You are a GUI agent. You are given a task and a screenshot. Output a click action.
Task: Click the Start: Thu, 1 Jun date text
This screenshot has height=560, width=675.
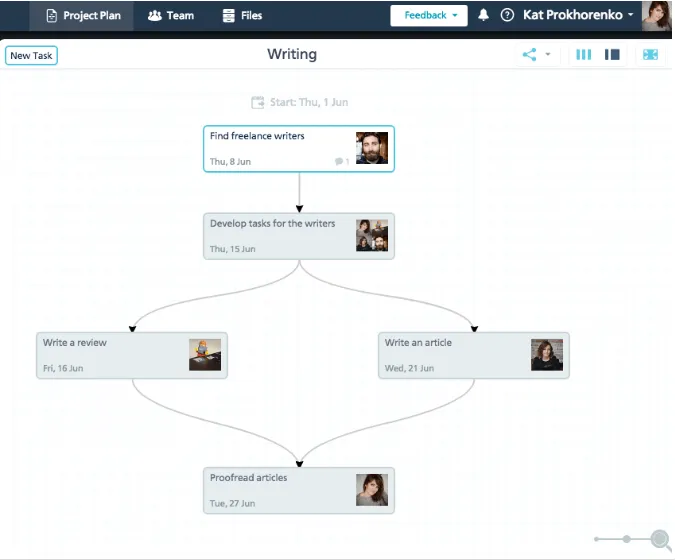pyautogui.click(x=309, y=102)
